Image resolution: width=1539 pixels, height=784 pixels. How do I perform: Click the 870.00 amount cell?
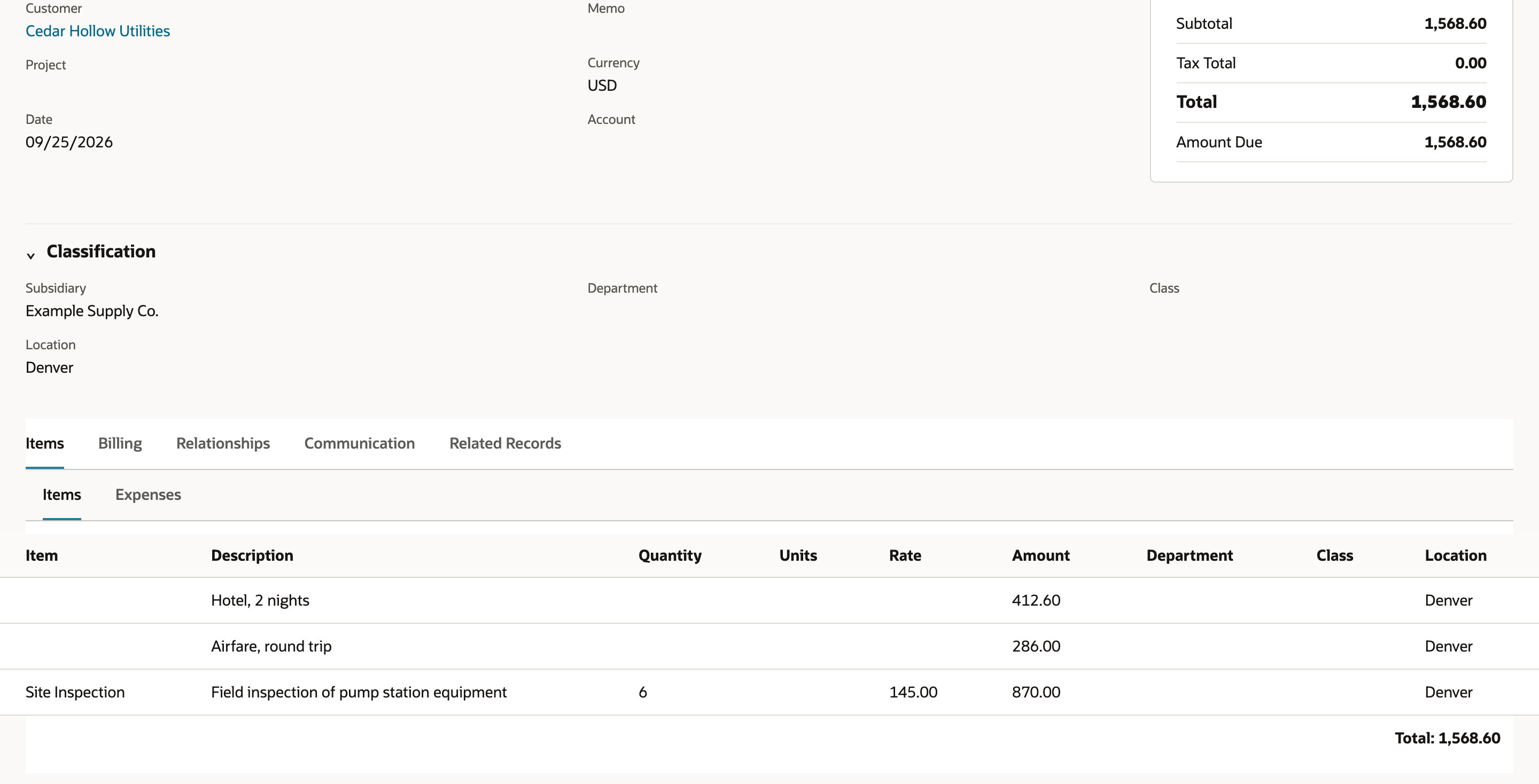point(1036,692)
